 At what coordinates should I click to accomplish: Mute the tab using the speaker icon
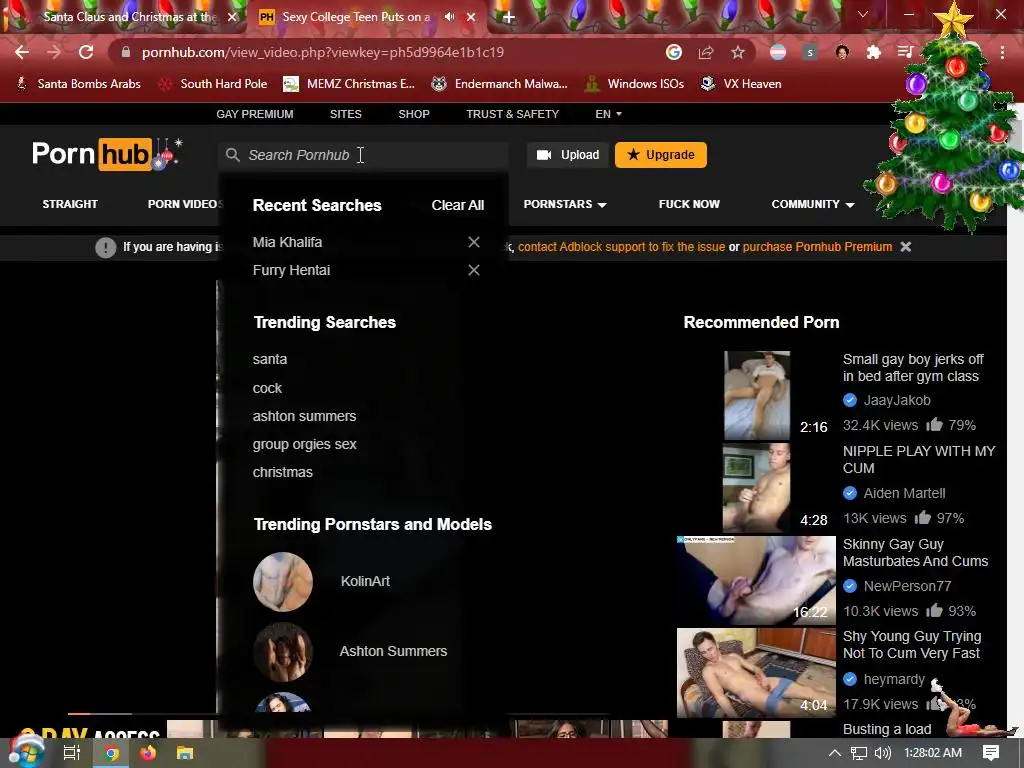coord(449,17)
